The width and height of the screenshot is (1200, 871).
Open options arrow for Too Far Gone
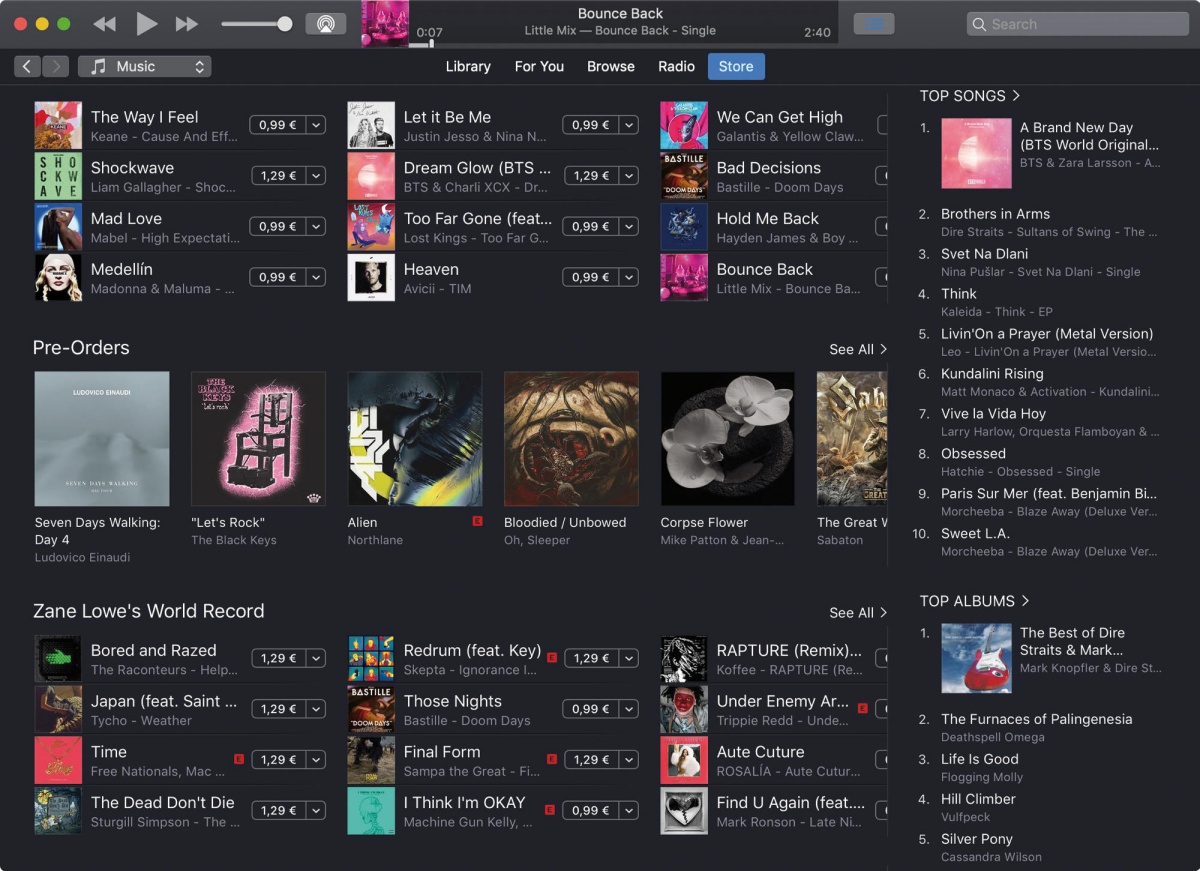click(x=629, y=226)
